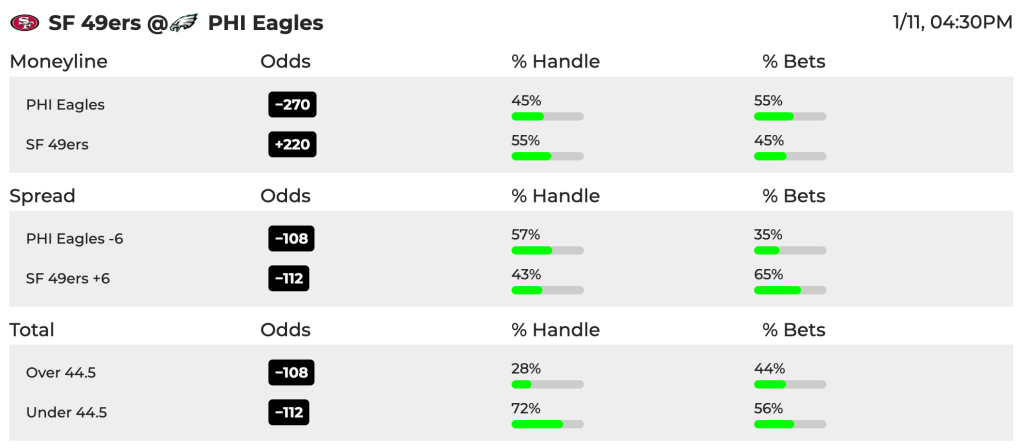Click the Moneyline section heading
Image resolution: width=1022 pixels, height=448 pixels.
(x=59, y=62)
